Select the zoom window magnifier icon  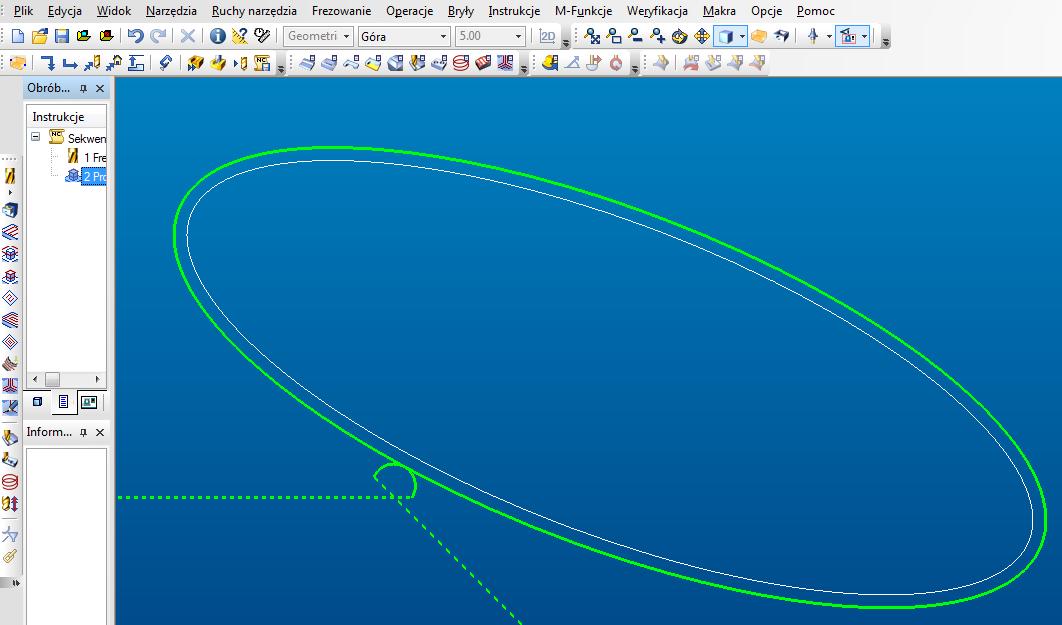coord(614,37)
